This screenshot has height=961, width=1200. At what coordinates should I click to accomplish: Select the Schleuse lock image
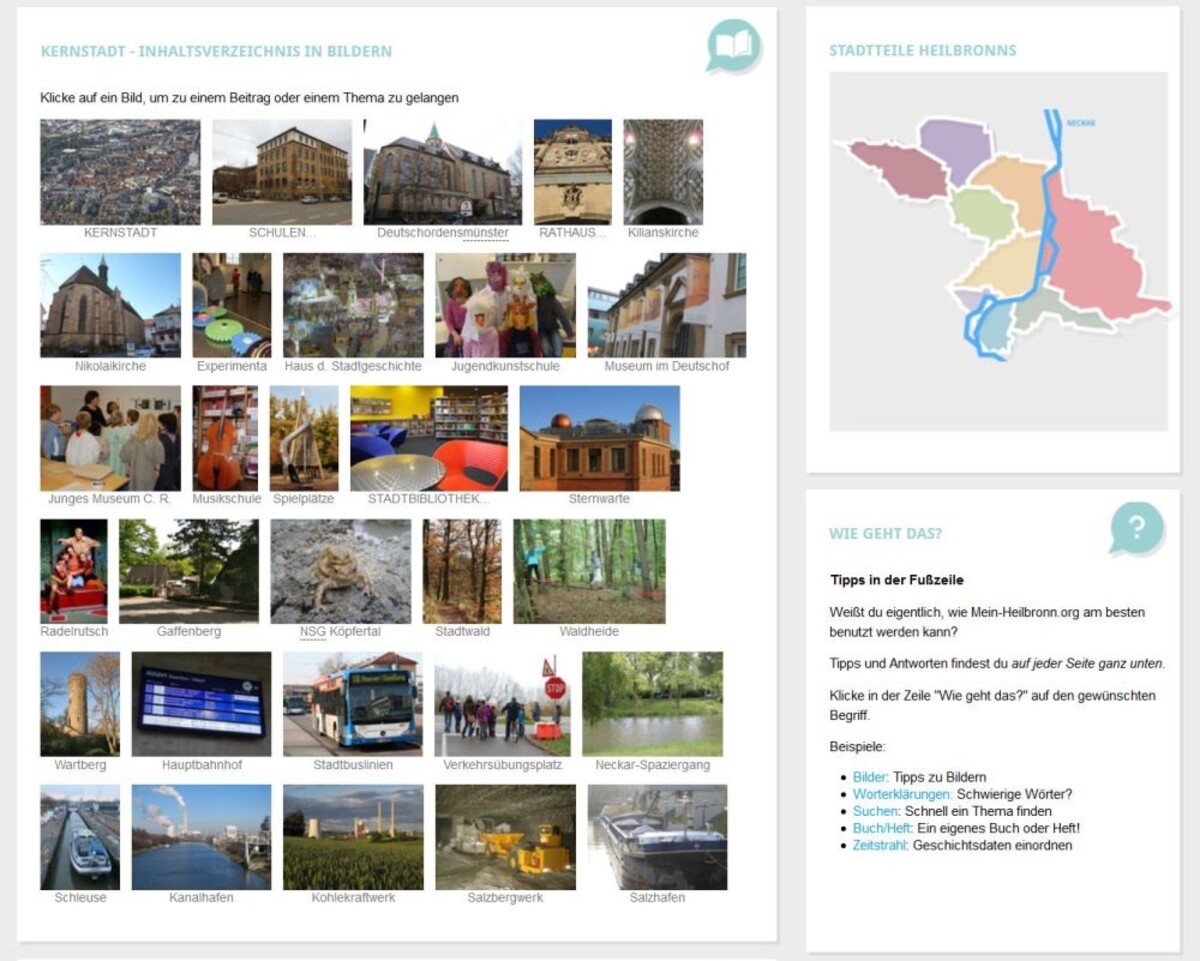coord(80,837)
